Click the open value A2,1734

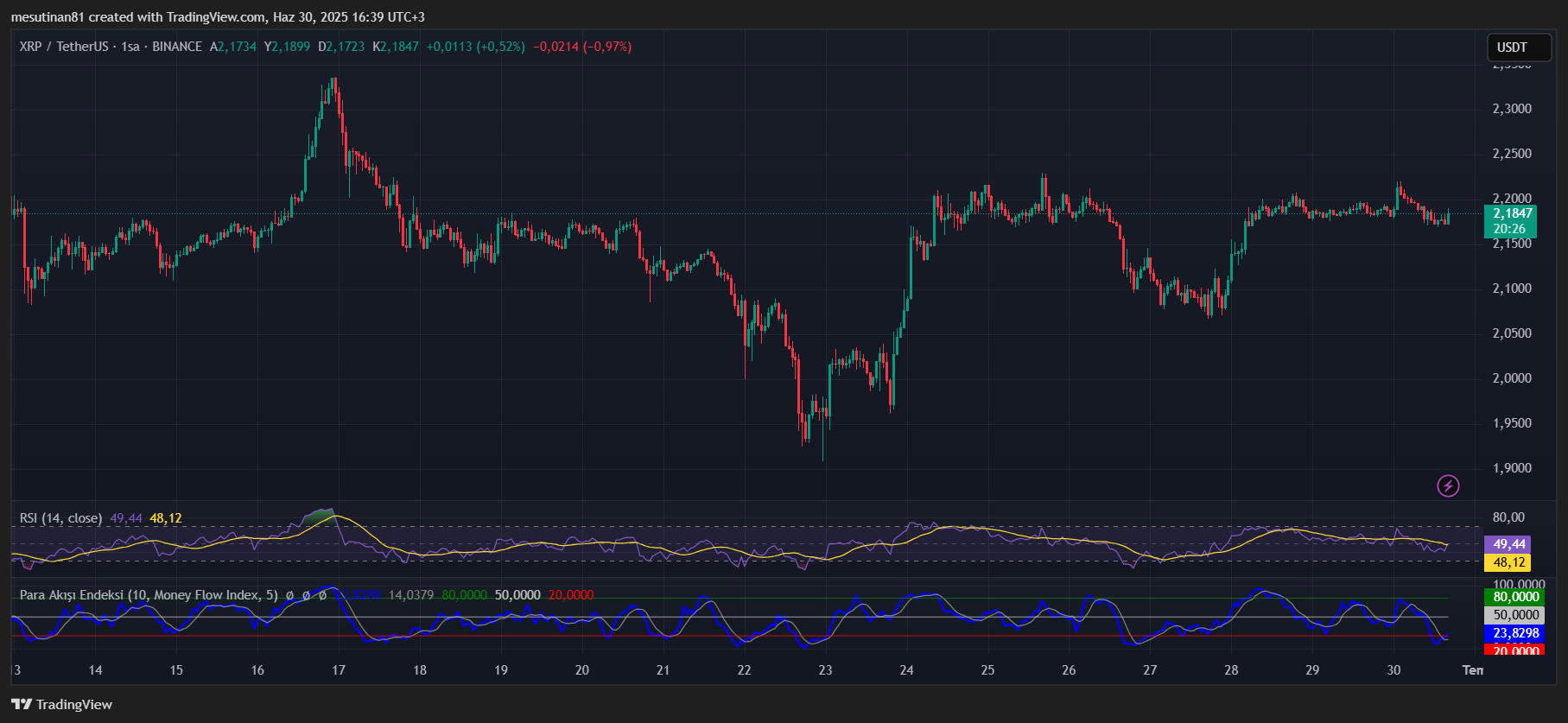coord(233,47)
